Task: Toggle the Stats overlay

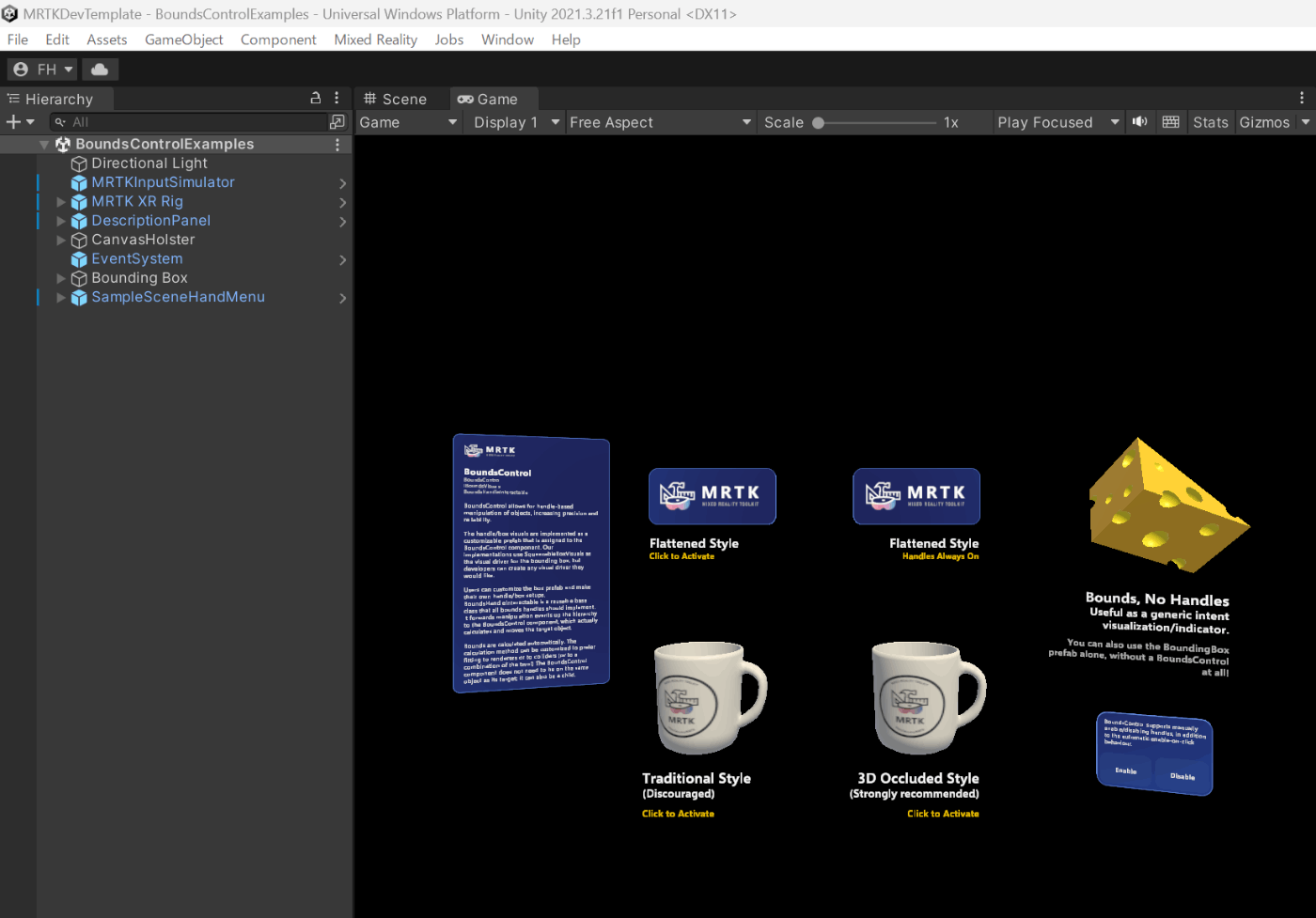Action: coord(1211,122)
